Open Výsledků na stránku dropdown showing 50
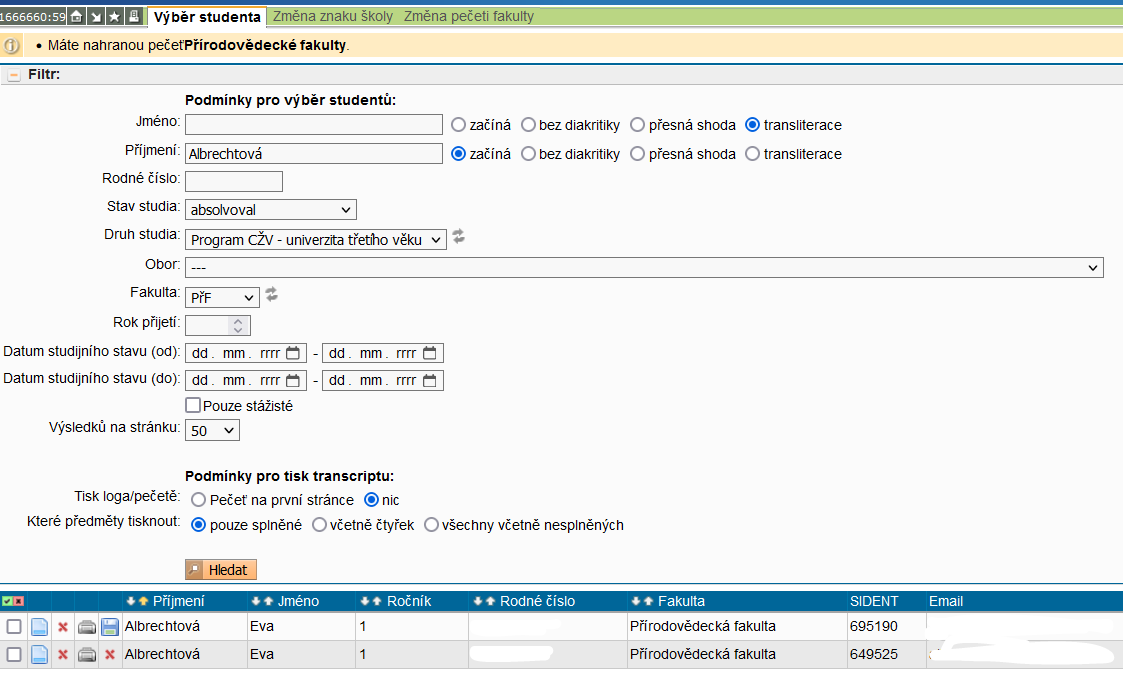The width and height of the screenshot is (1123, 674). pyautogui.click(x=212, y=430)
